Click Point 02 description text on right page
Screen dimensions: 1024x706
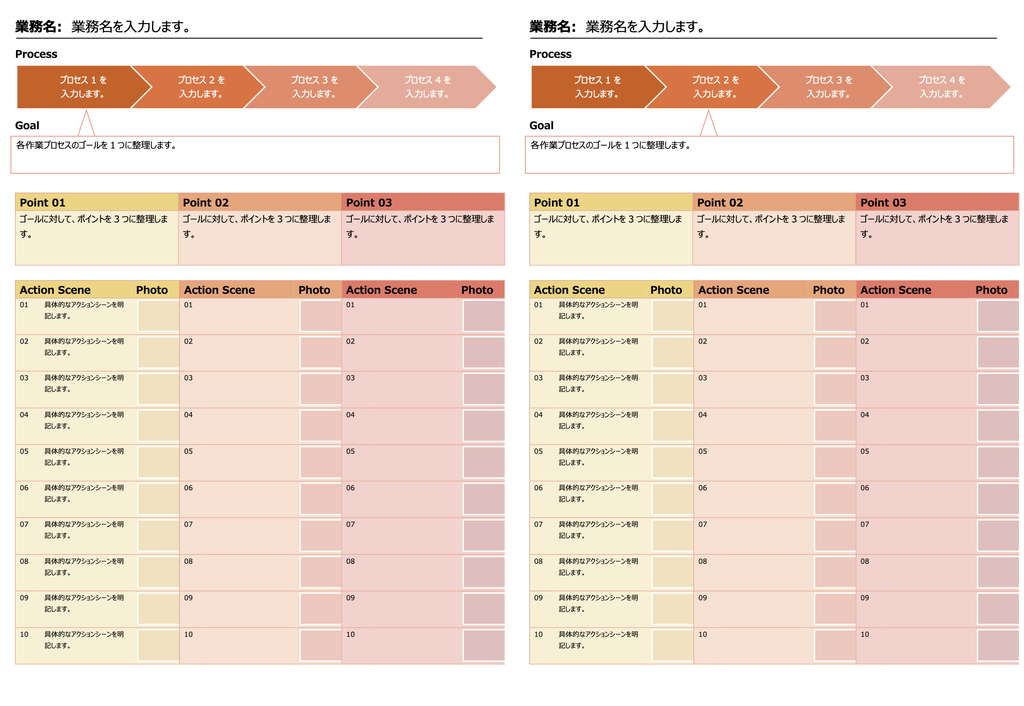[x=771, y=227]
